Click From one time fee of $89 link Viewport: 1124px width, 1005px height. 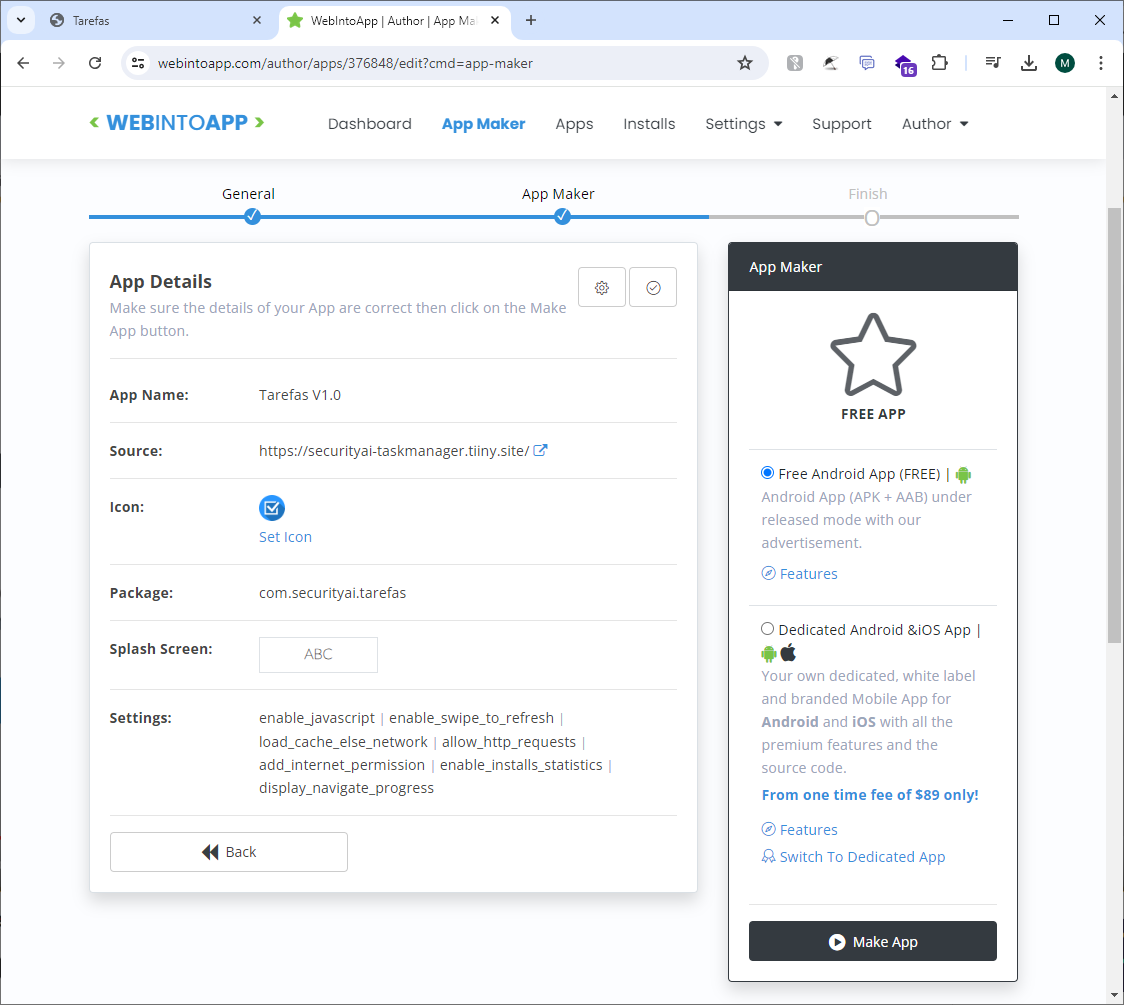870,795
